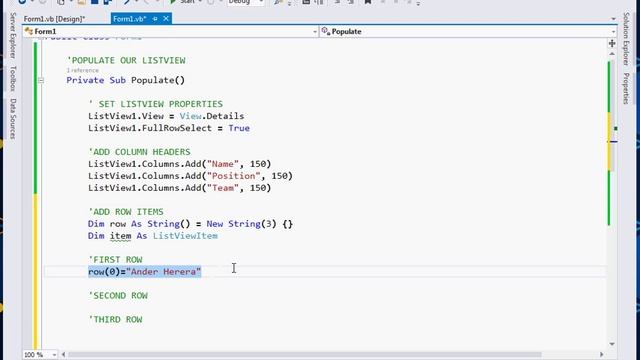The image size is (640, 360).
Task: Switch to the Form1.vb [Design] tab
Action: tap(54, 19)
